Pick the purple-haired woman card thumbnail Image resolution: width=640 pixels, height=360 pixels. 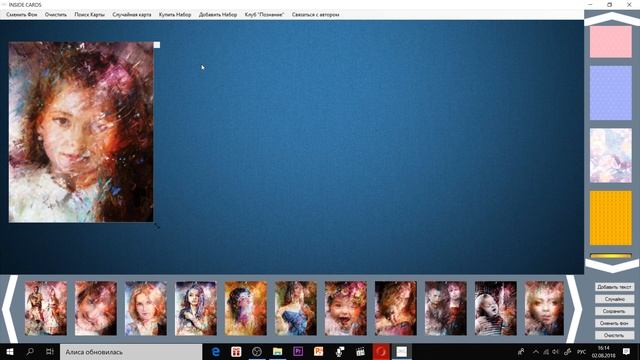pyautogui.click(x=196, y=308)
